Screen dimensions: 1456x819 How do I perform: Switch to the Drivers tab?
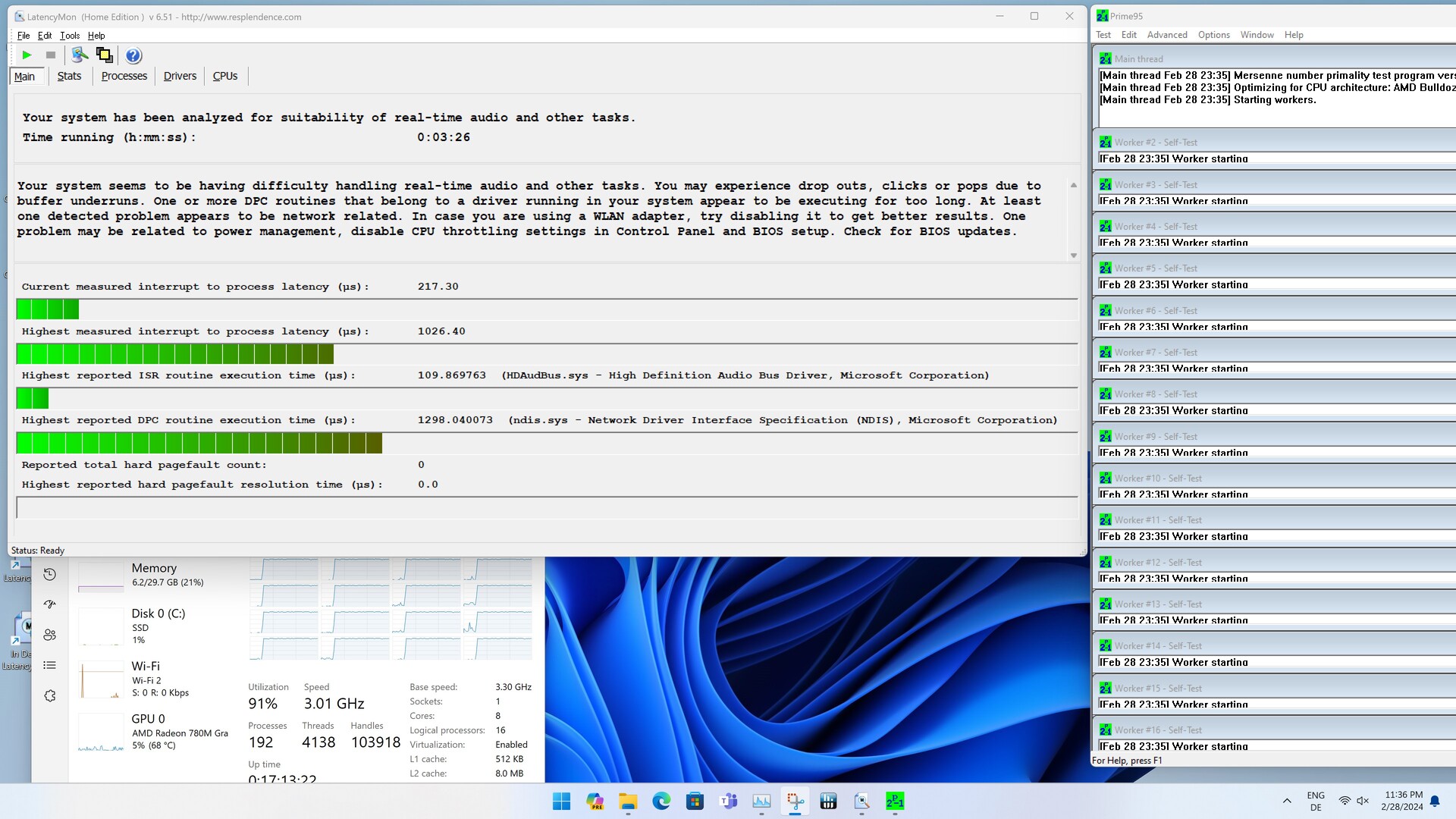(x=180, y=76)
